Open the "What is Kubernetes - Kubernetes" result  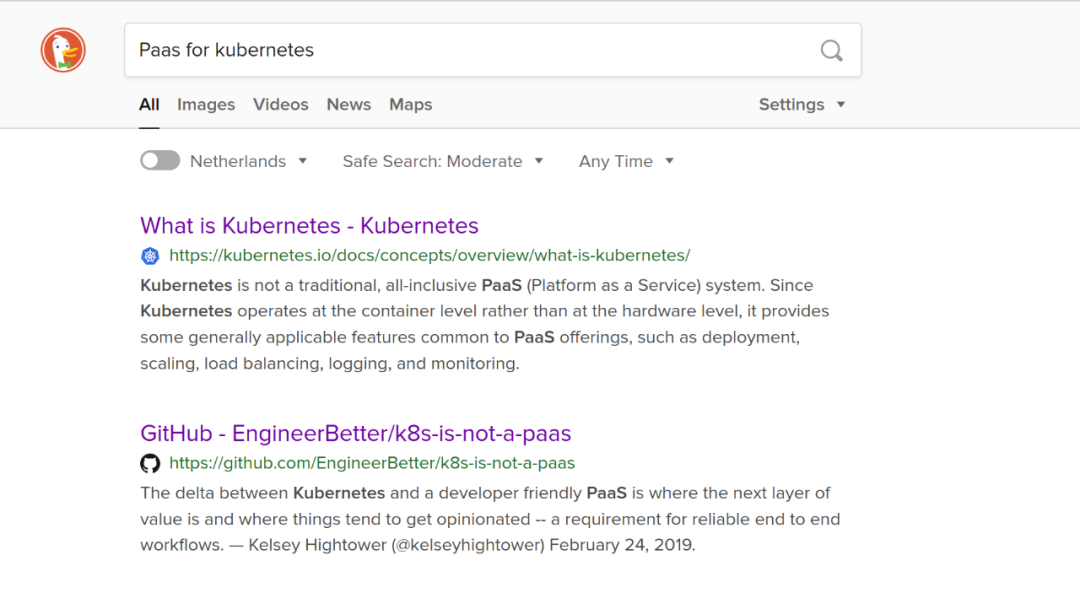(x=309, y=226)
